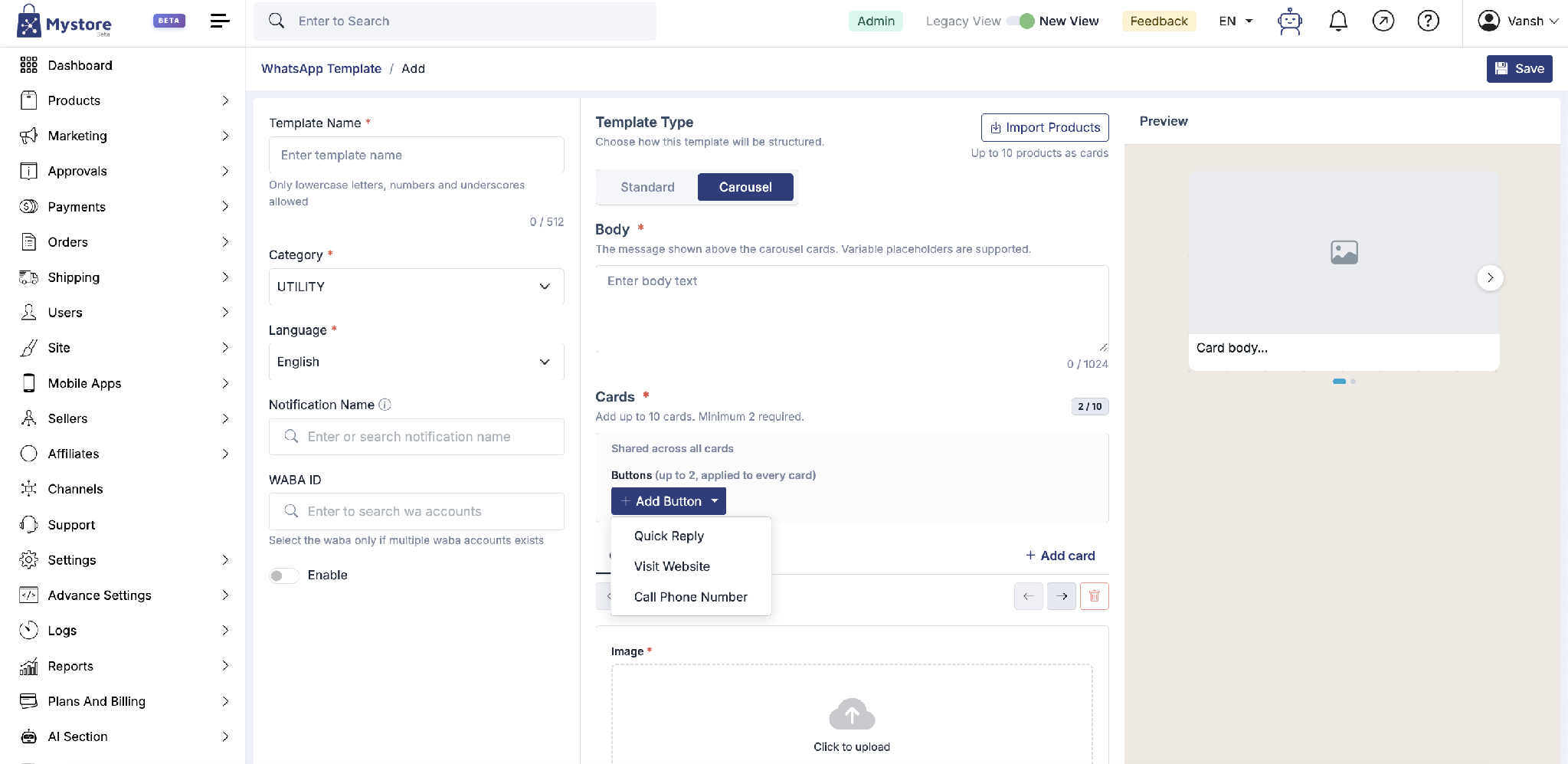Open the notifications bell
This screenshot has height=764, width=1568.
pyautogui.click(x=1338, y=21)
